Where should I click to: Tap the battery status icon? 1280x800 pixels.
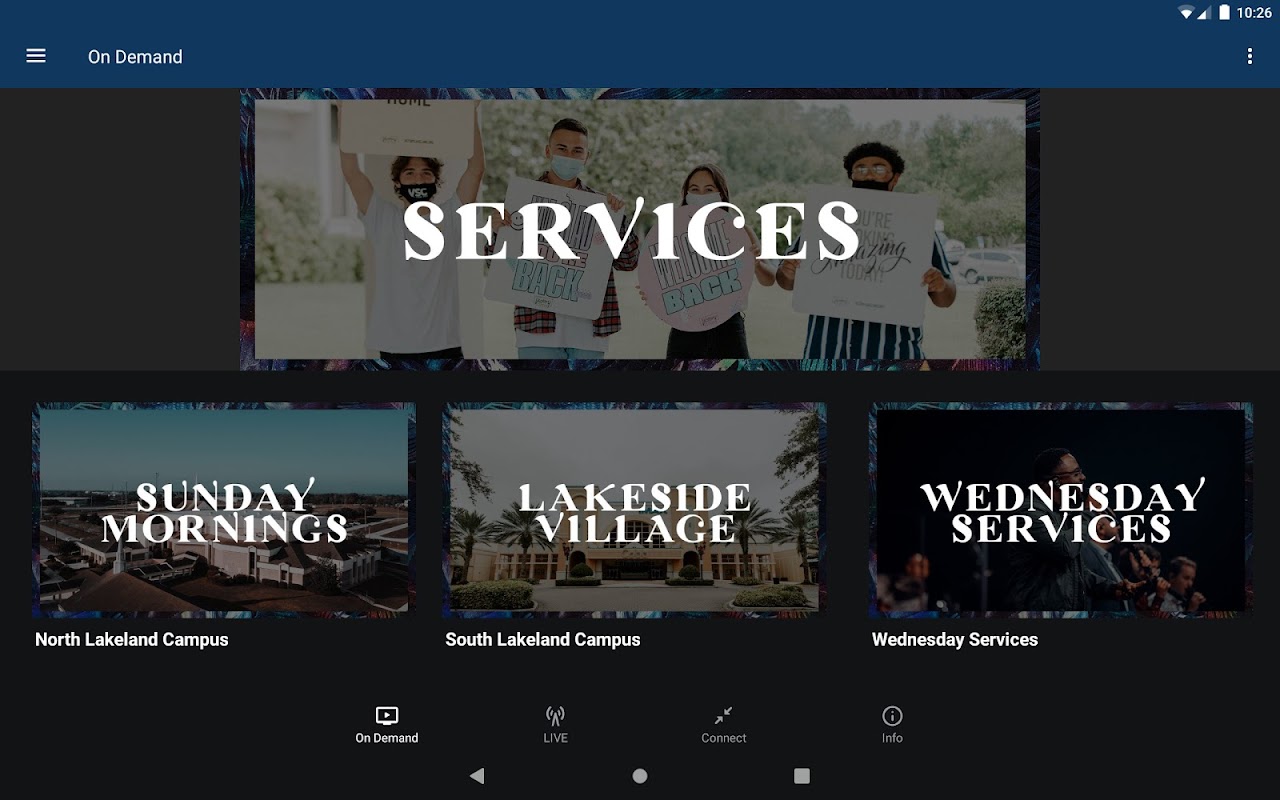pos(1224,12)
